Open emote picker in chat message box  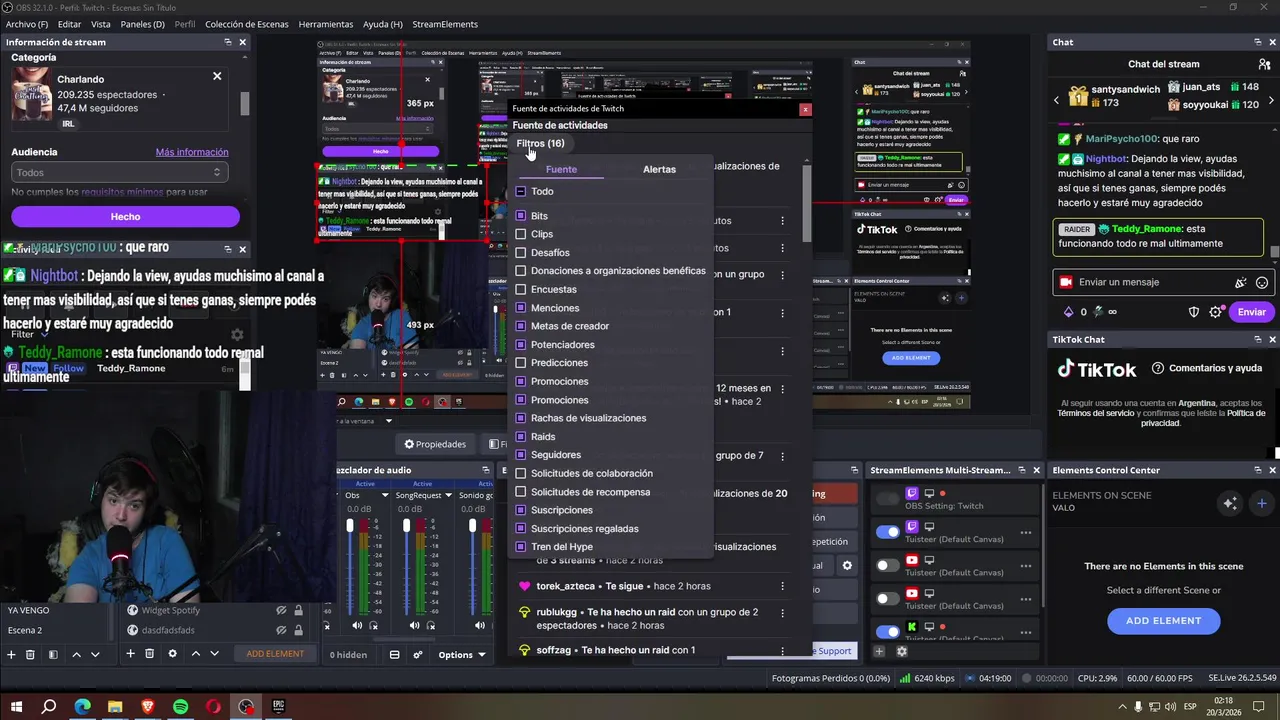coord(1262,283)
